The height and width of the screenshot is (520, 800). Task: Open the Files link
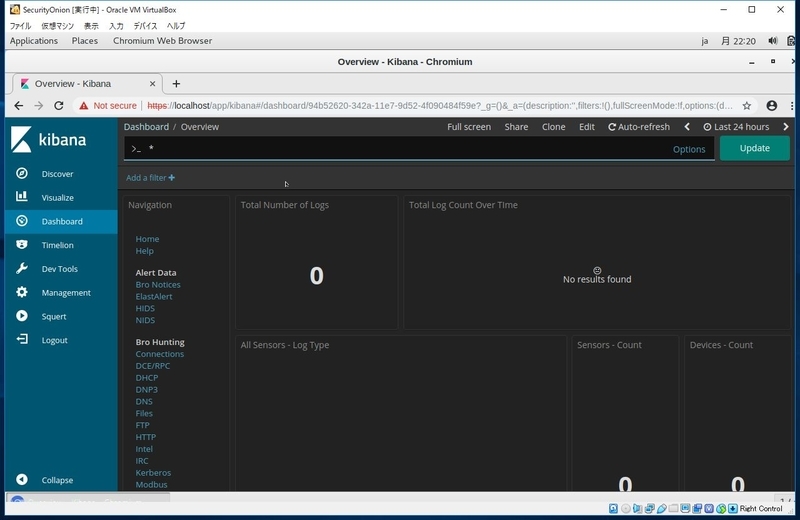pyautogui.click(x=144, y=413)
